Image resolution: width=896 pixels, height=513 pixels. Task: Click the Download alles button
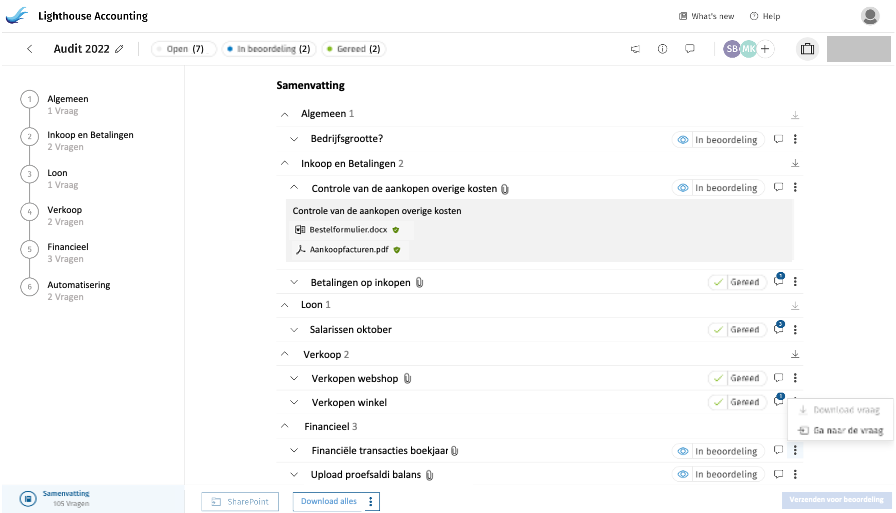pyautogui.click(x=328, y=502)
